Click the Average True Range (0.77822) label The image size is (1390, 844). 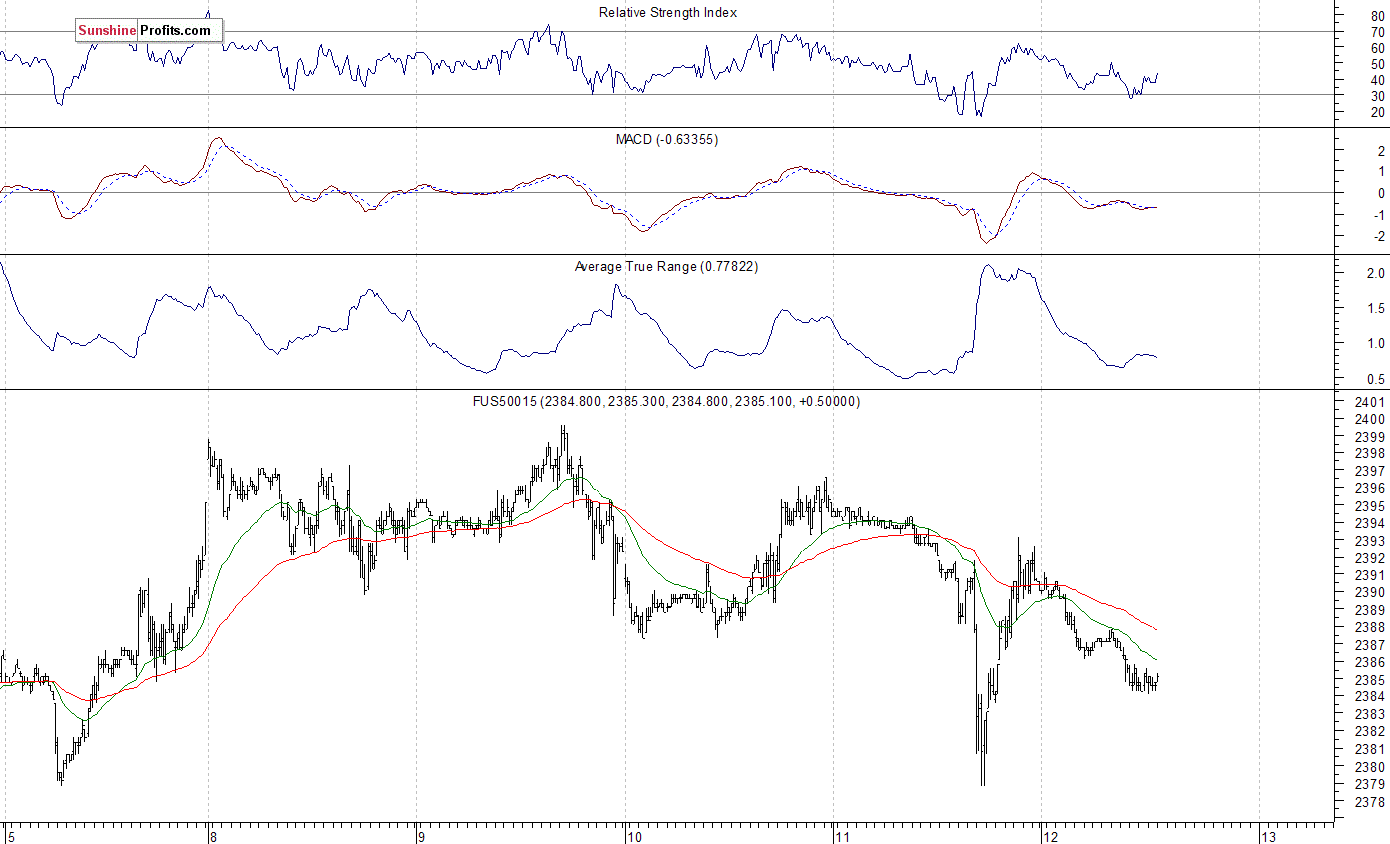(x=666, y=267)
